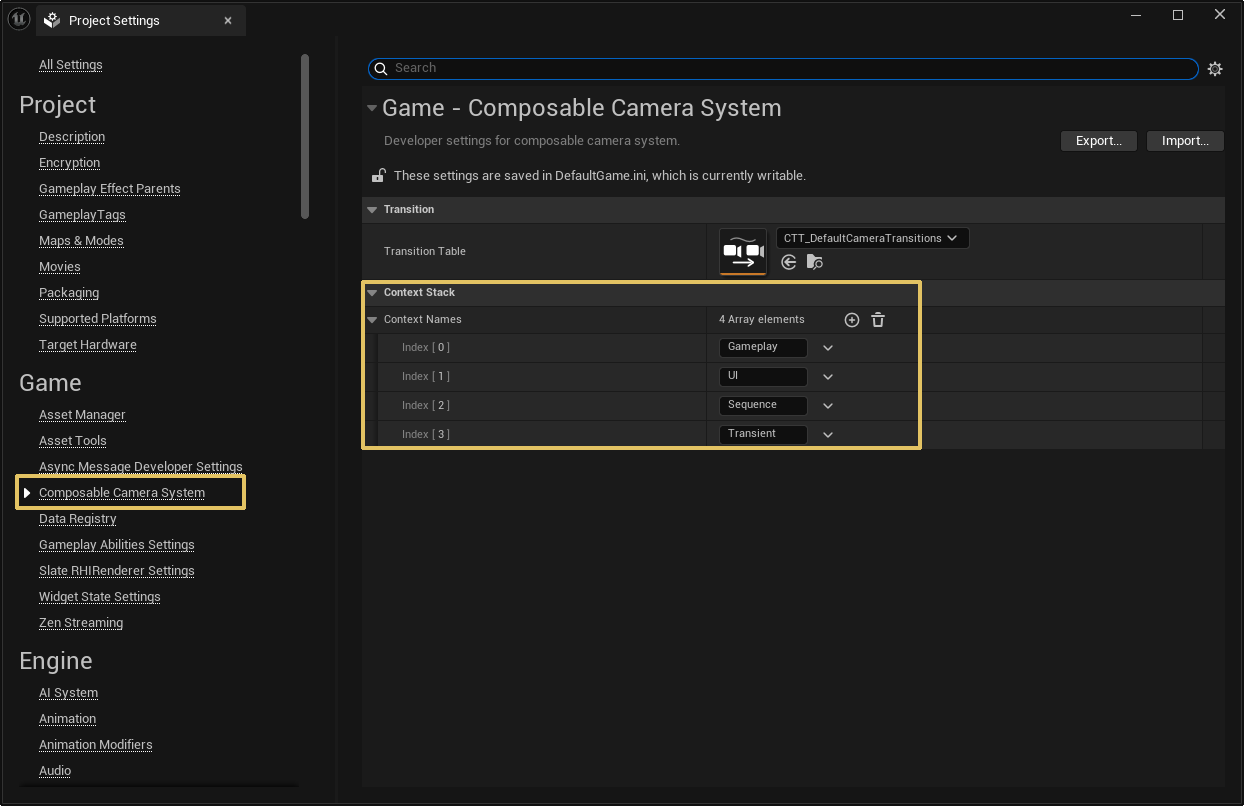The width and height of the screenshot is (1244, 806).
Task: Collapse the Context Names array
Action: (x=372, y=320)
